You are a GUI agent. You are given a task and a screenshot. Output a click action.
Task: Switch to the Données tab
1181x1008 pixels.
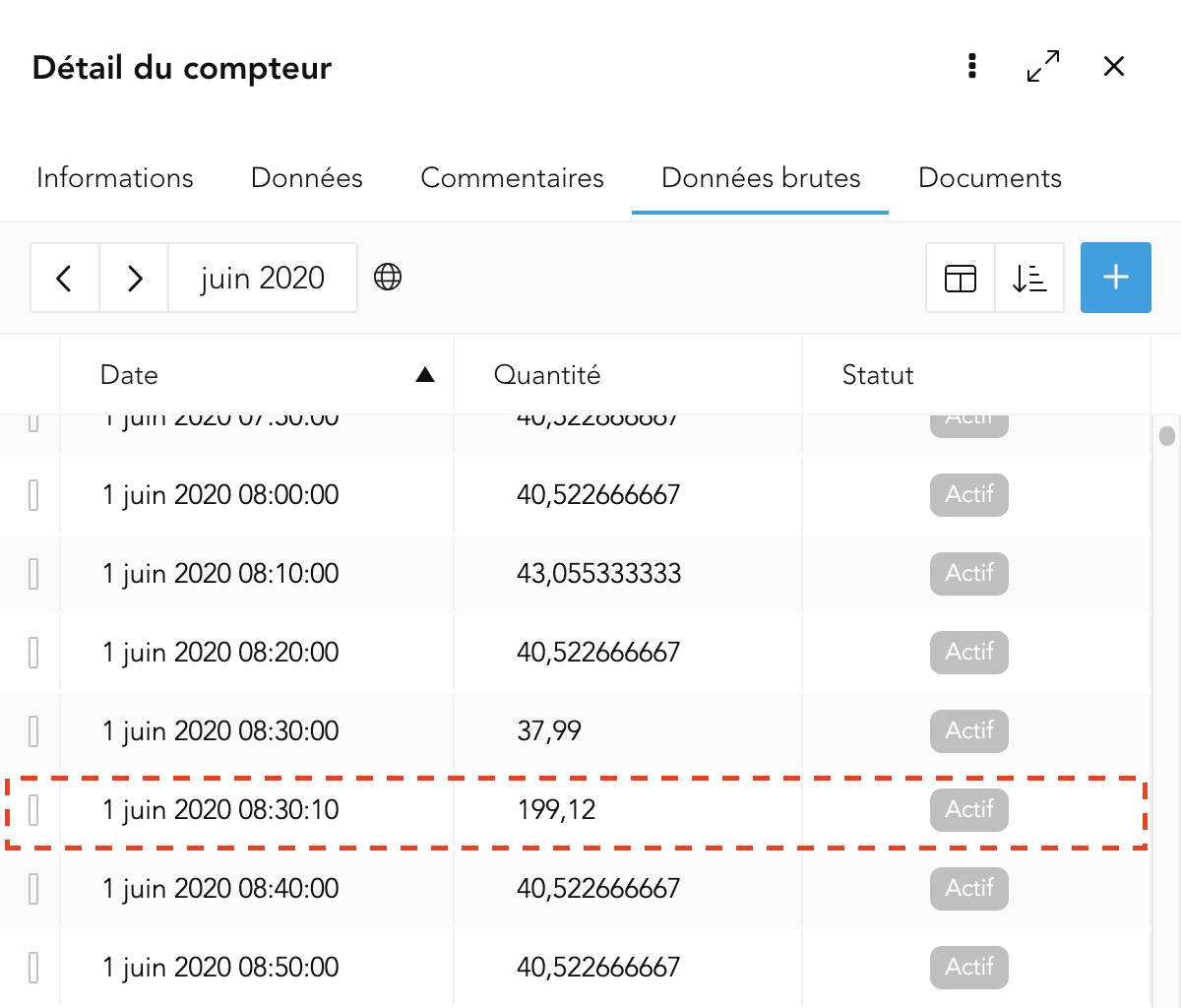(x=307, y=178)
